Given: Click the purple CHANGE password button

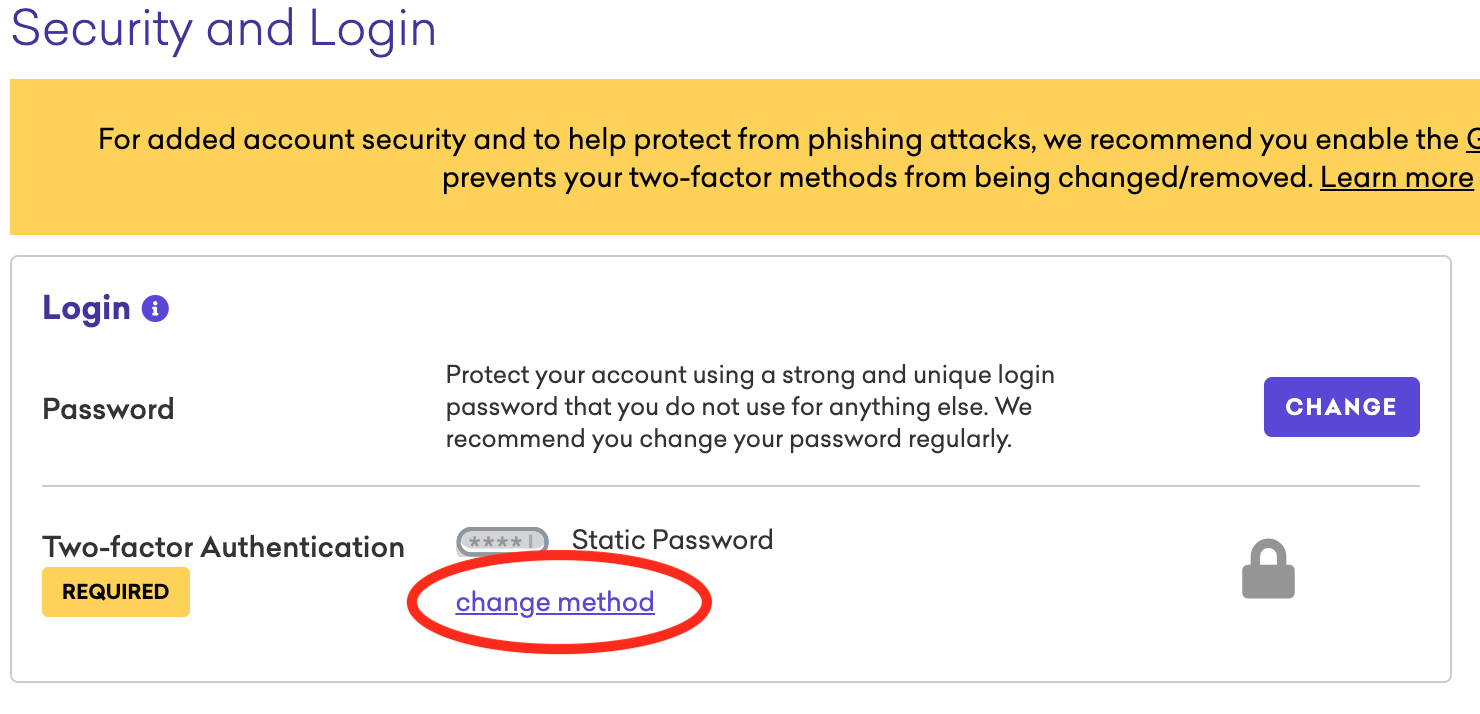Looking at the screenshot, I should coord(1341,407).
